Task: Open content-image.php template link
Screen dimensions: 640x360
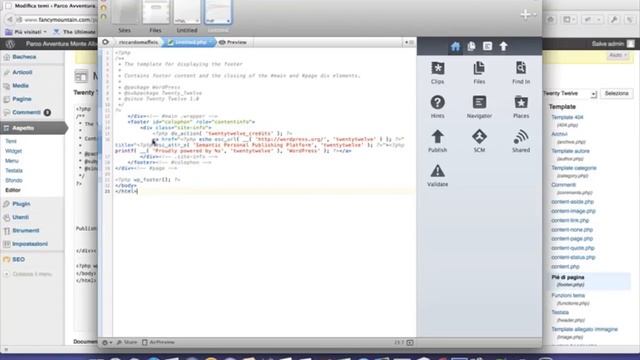Action: click(573, 211)
